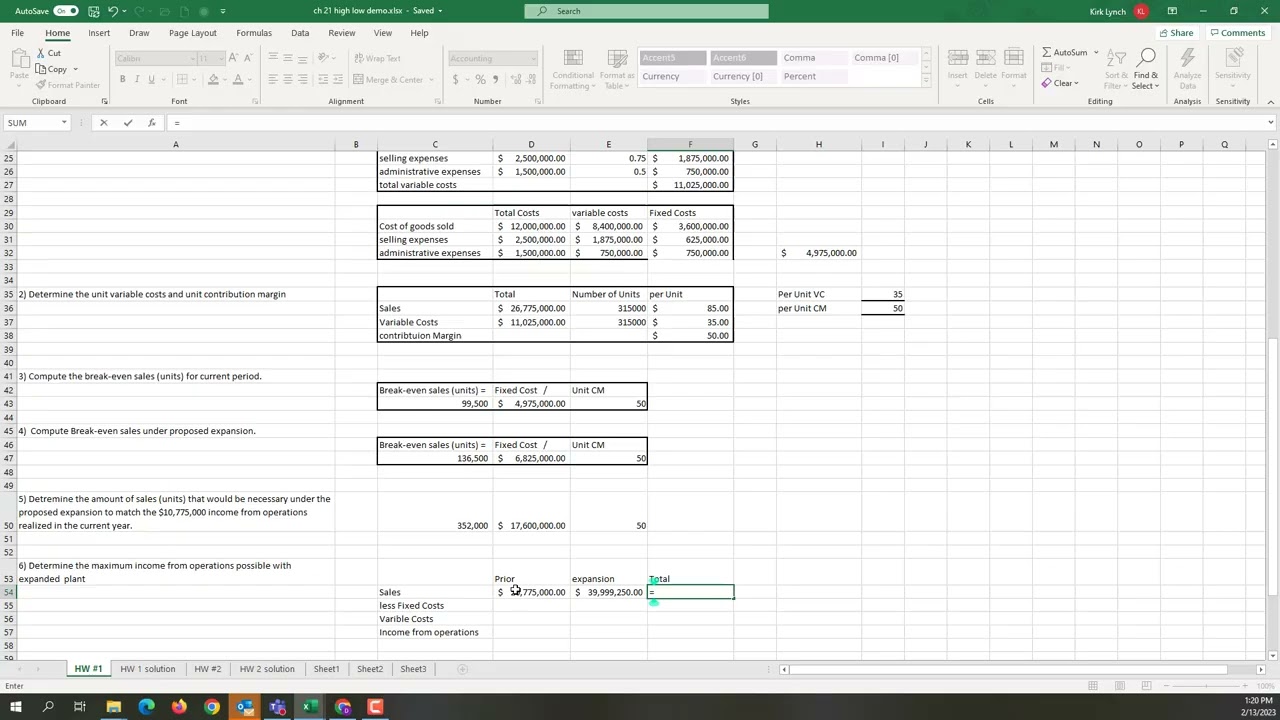Click the Clear eraser icon
1280x720 pixels.
1046,83
